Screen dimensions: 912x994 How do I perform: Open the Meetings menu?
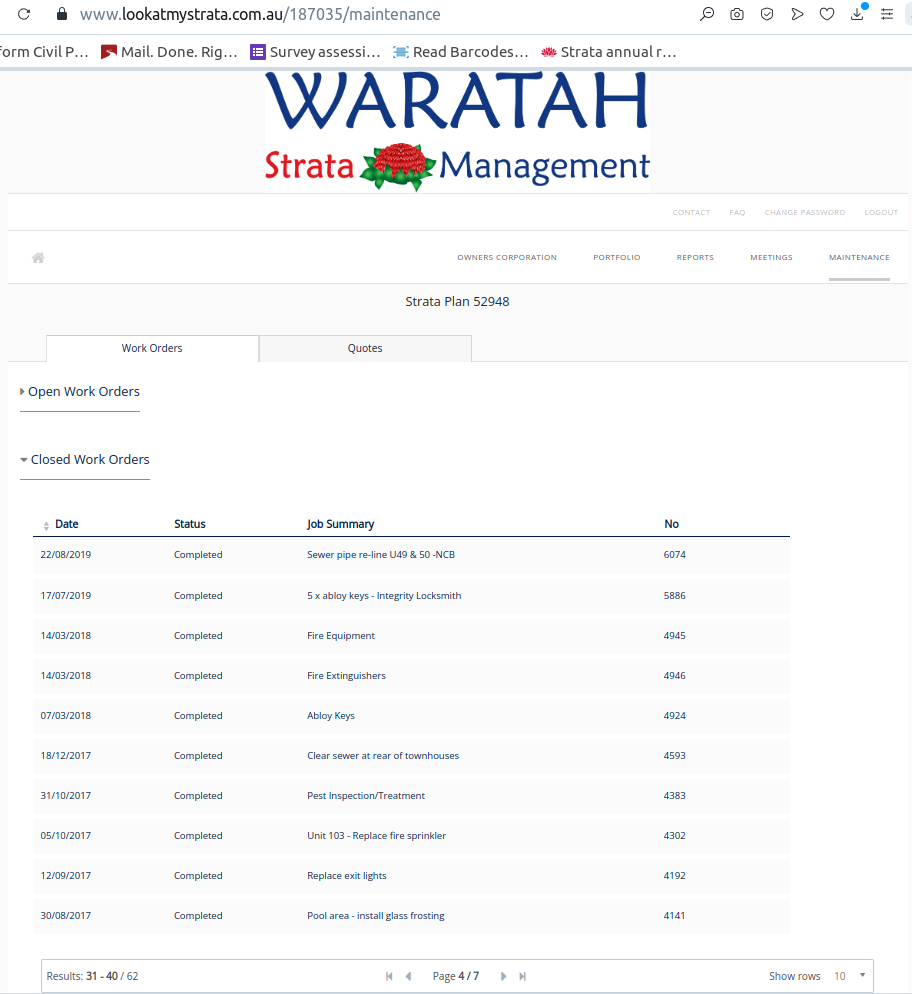click(771, 257)
